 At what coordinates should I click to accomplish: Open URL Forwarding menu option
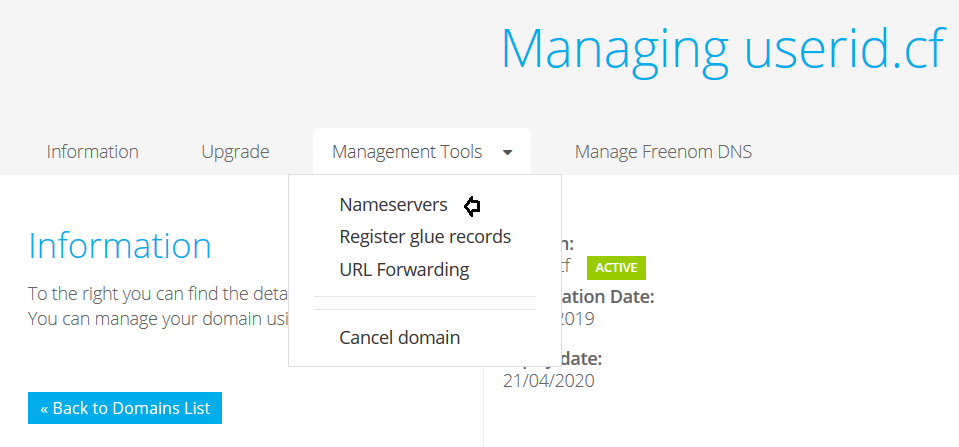(404, 270)
